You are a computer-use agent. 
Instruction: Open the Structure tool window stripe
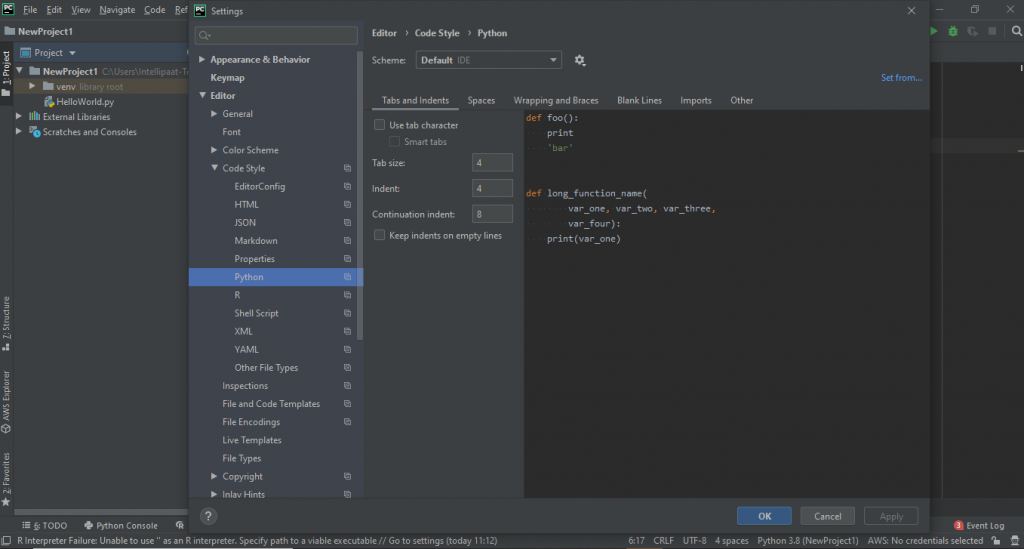point(6,323)
